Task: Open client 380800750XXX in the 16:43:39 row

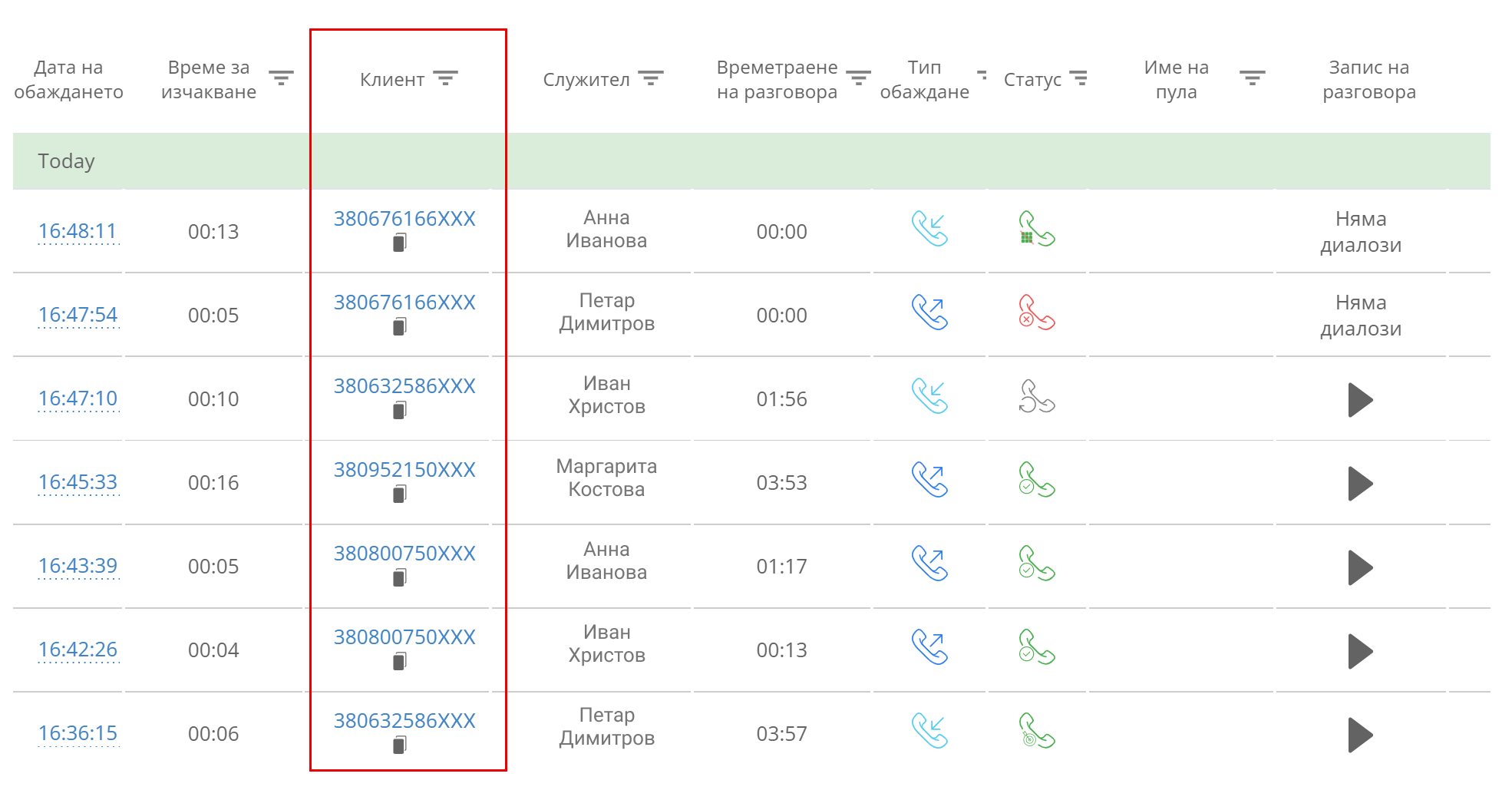Action: coord(404,554)
